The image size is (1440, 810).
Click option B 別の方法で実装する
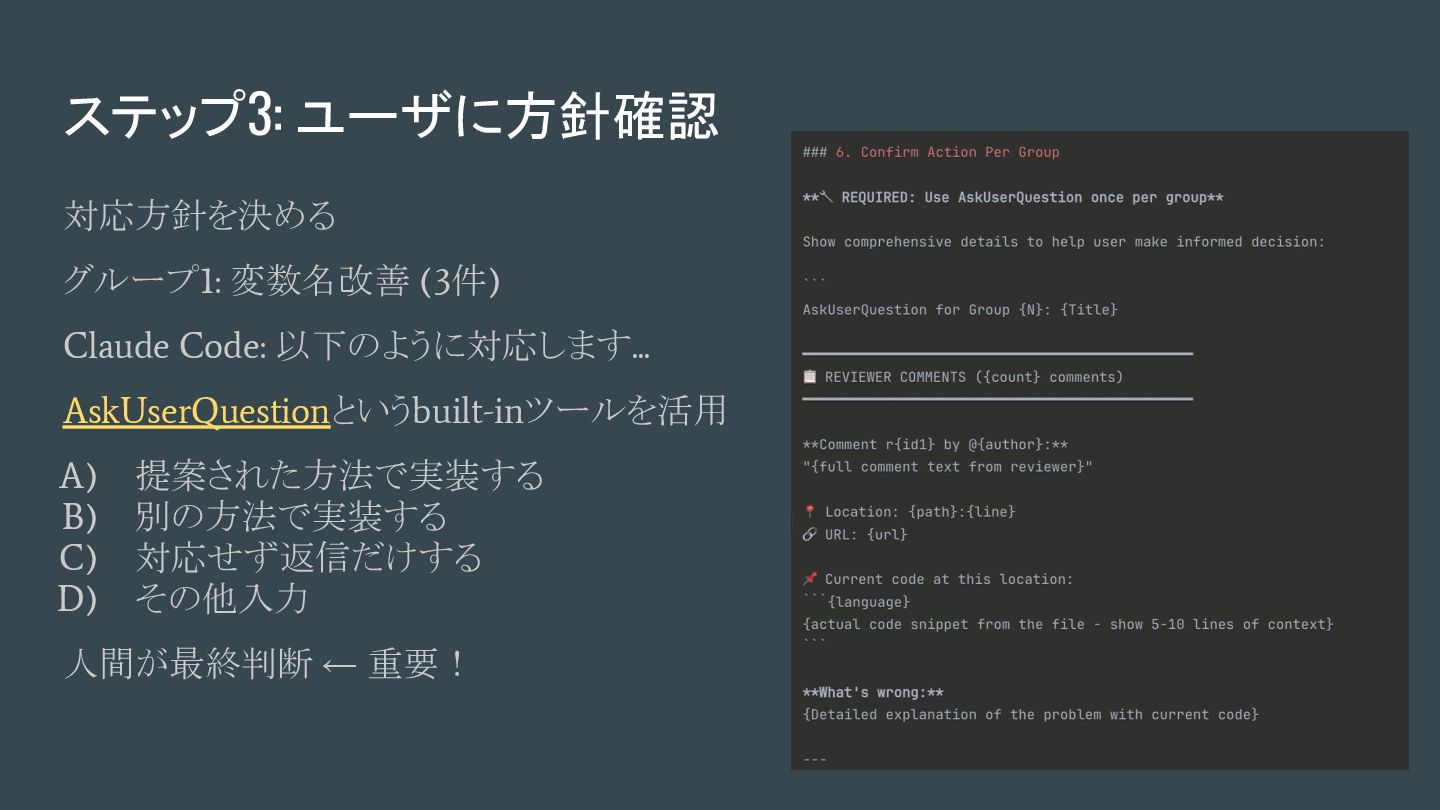[254, 516]
